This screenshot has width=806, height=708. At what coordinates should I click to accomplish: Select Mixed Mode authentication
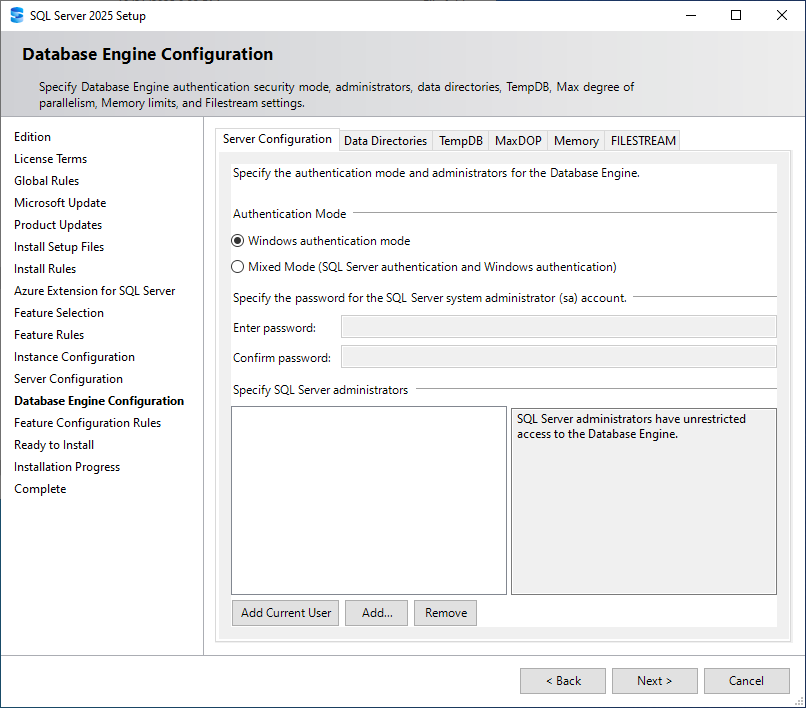[x=237, y=265]
